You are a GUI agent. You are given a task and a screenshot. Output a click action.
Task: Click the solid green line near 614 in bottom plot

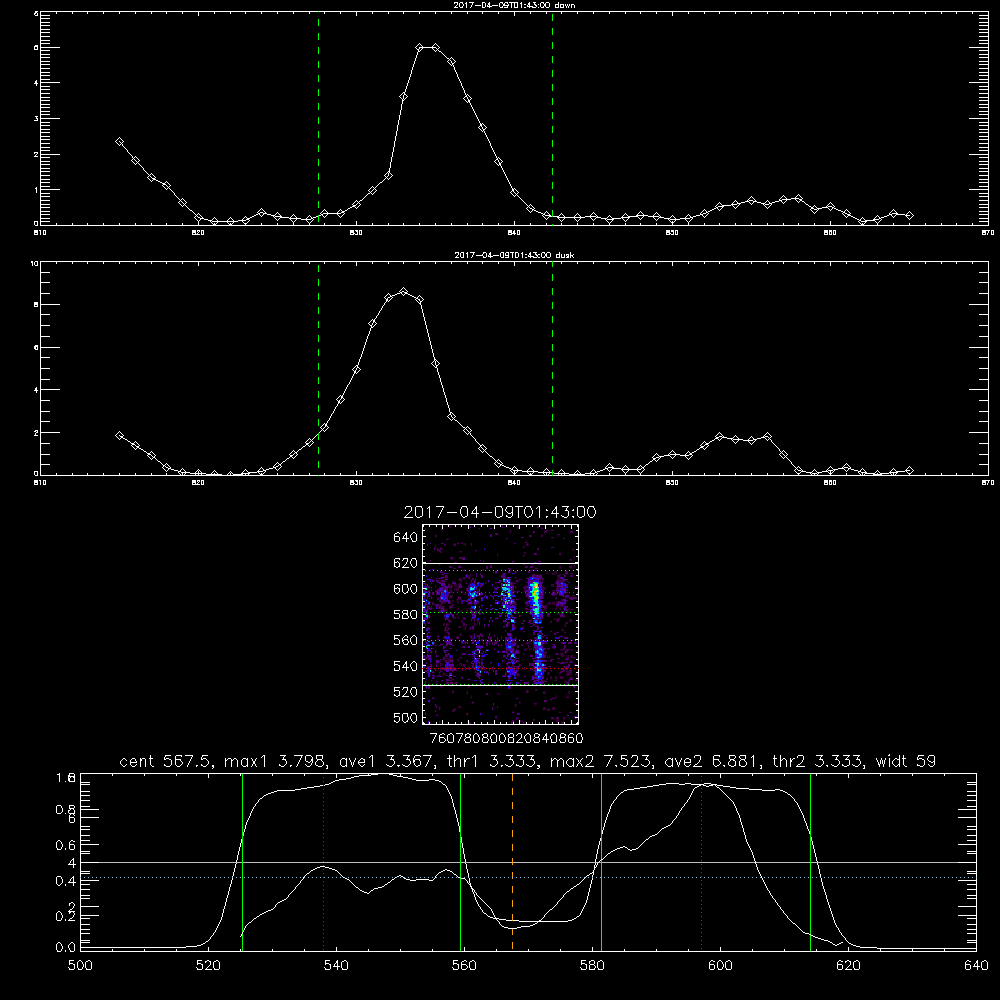point(811,862)
